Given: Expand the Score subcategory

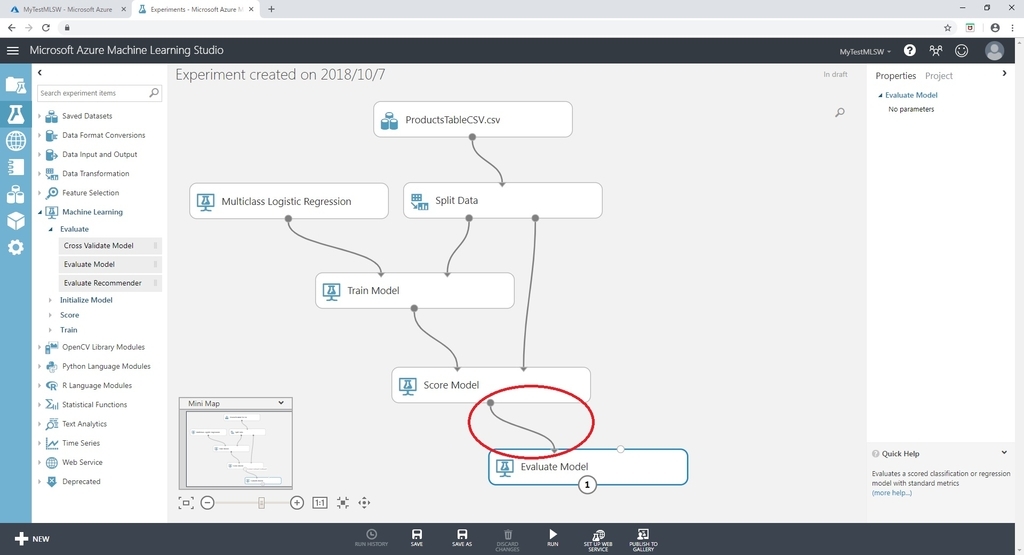Looking at the screenshot, I should [x=50, y=315].
